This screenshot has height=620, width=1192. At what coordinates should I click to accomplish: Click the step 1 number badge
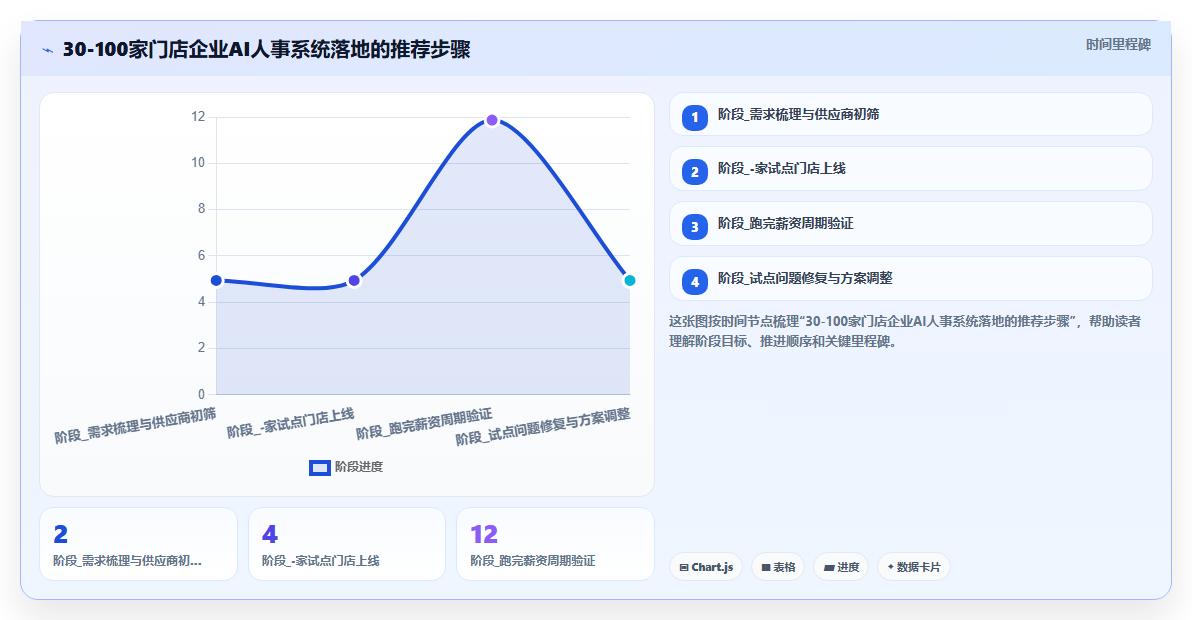click(x=695, y=118)
